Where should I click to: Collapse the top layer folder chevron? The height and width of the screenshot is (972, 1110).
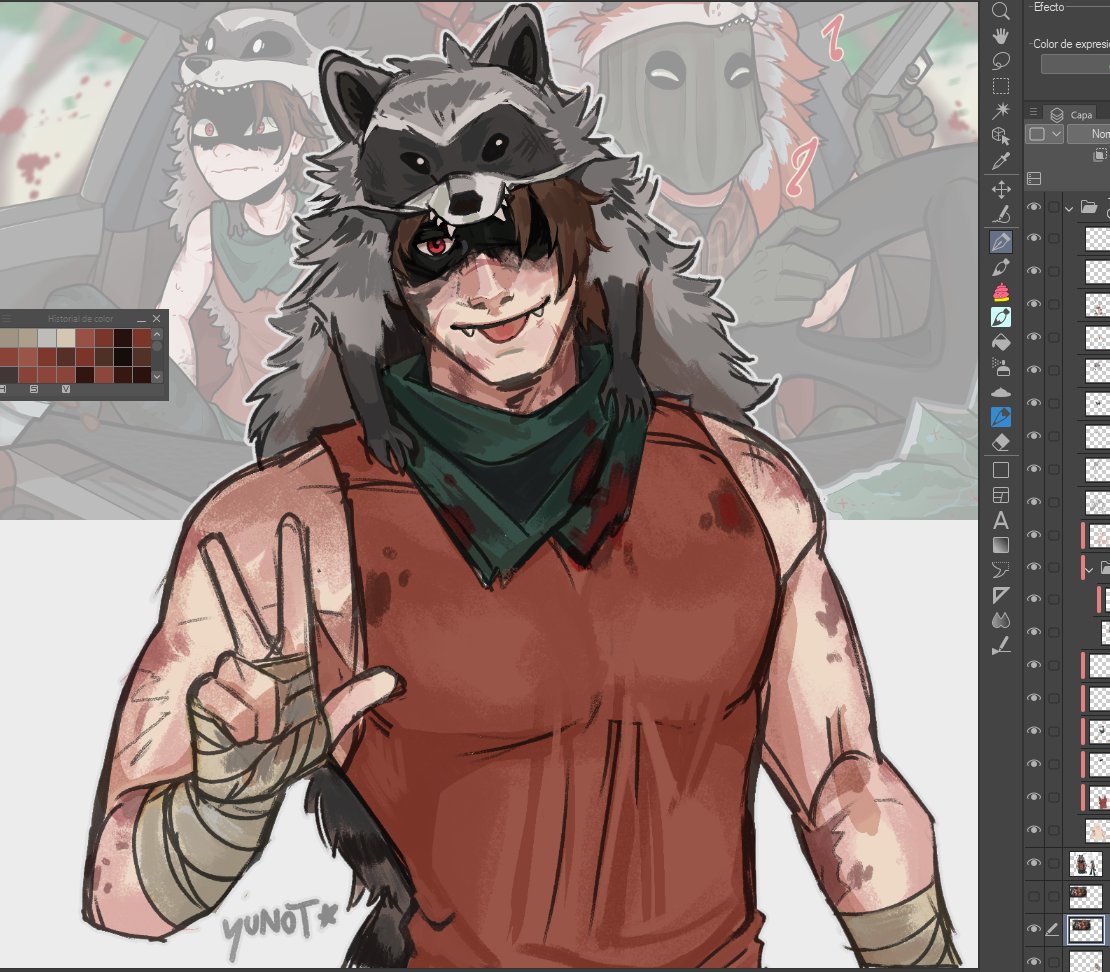pos(1069,208)
